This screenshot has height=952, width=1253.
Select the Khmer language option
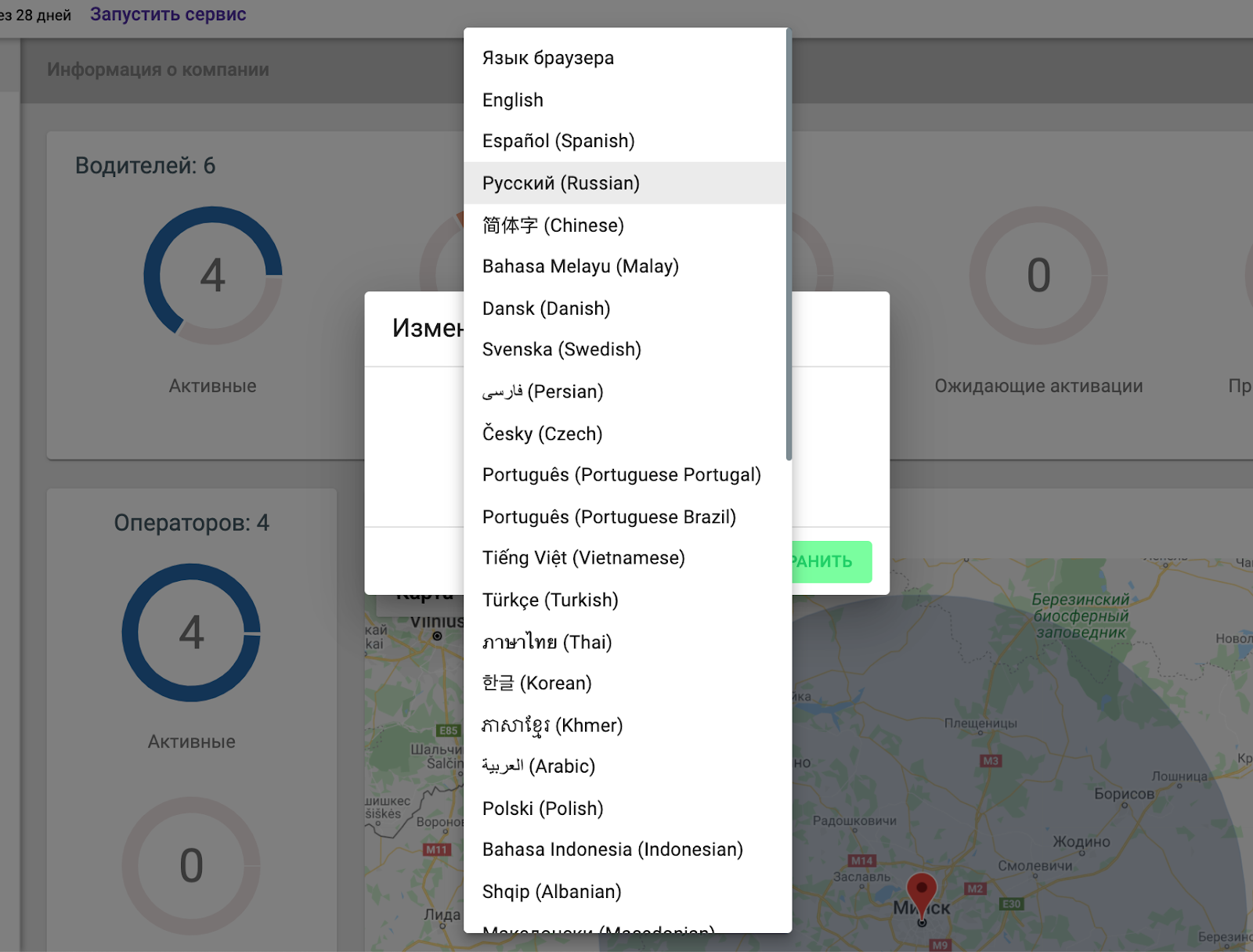(625, 725)
